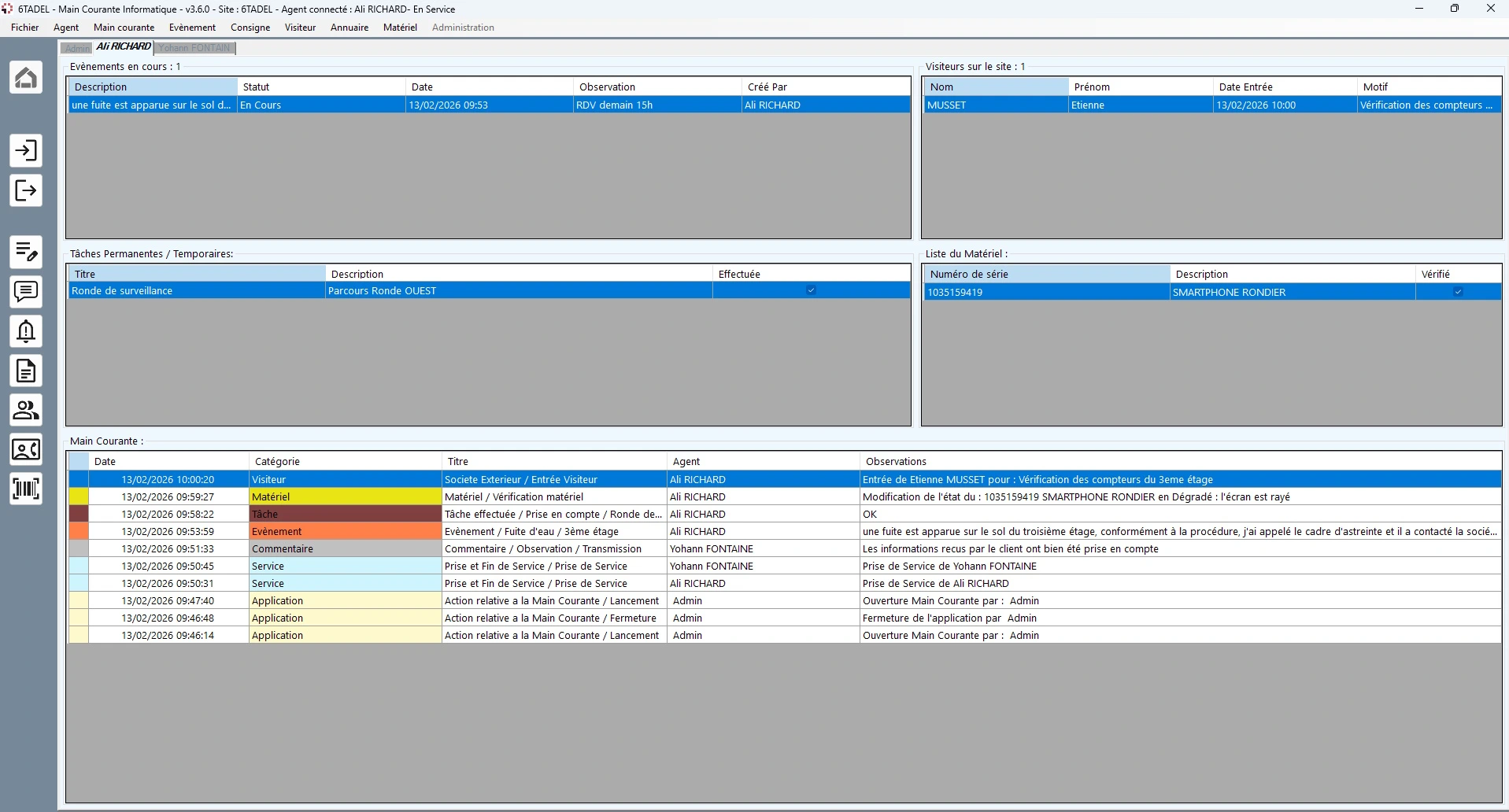Click the alert bell icon
Image resolution: width=1509 pixels, height=812 pixels.
tap(26, 331)
